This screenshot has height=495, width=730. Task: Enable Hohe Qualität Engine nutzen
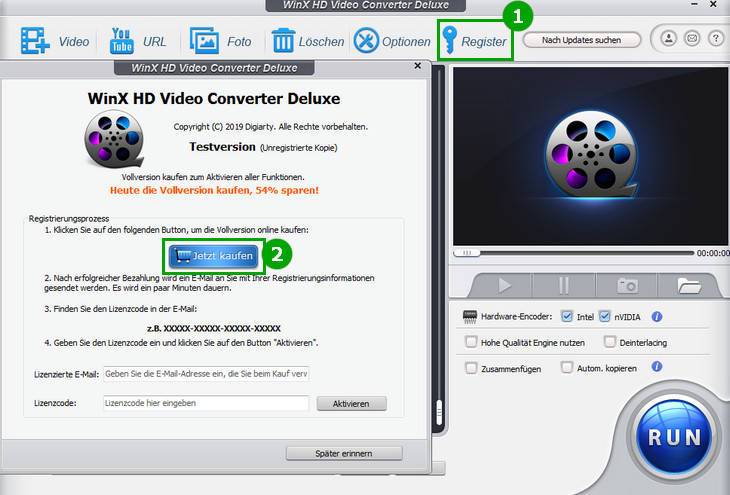(x=471, y=342)
